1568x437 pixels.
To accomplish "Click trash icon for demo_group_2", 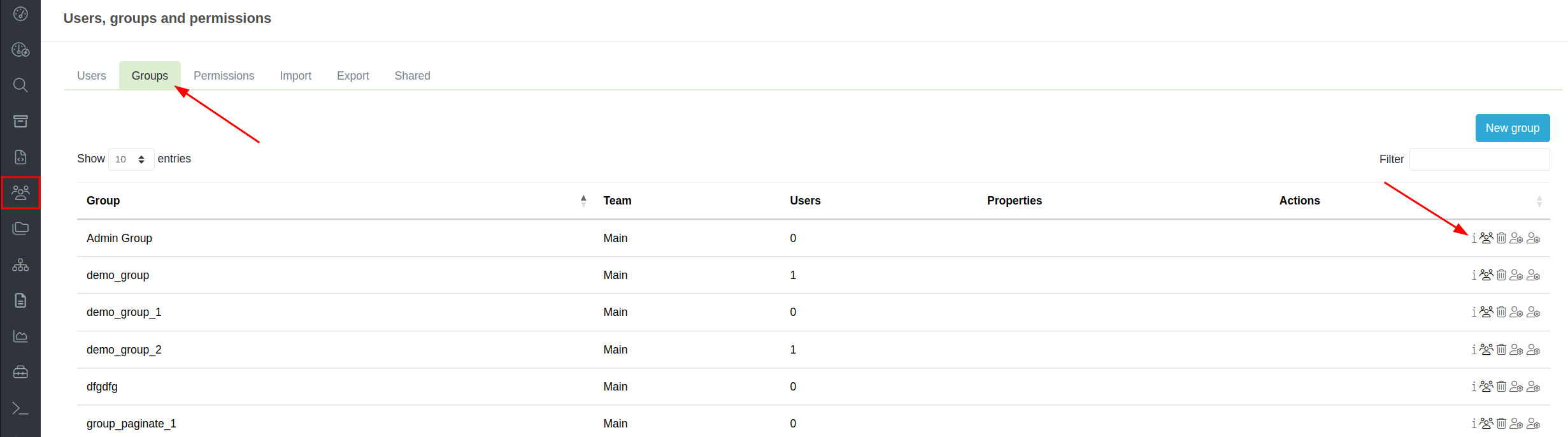I will tap(1501, 350).
